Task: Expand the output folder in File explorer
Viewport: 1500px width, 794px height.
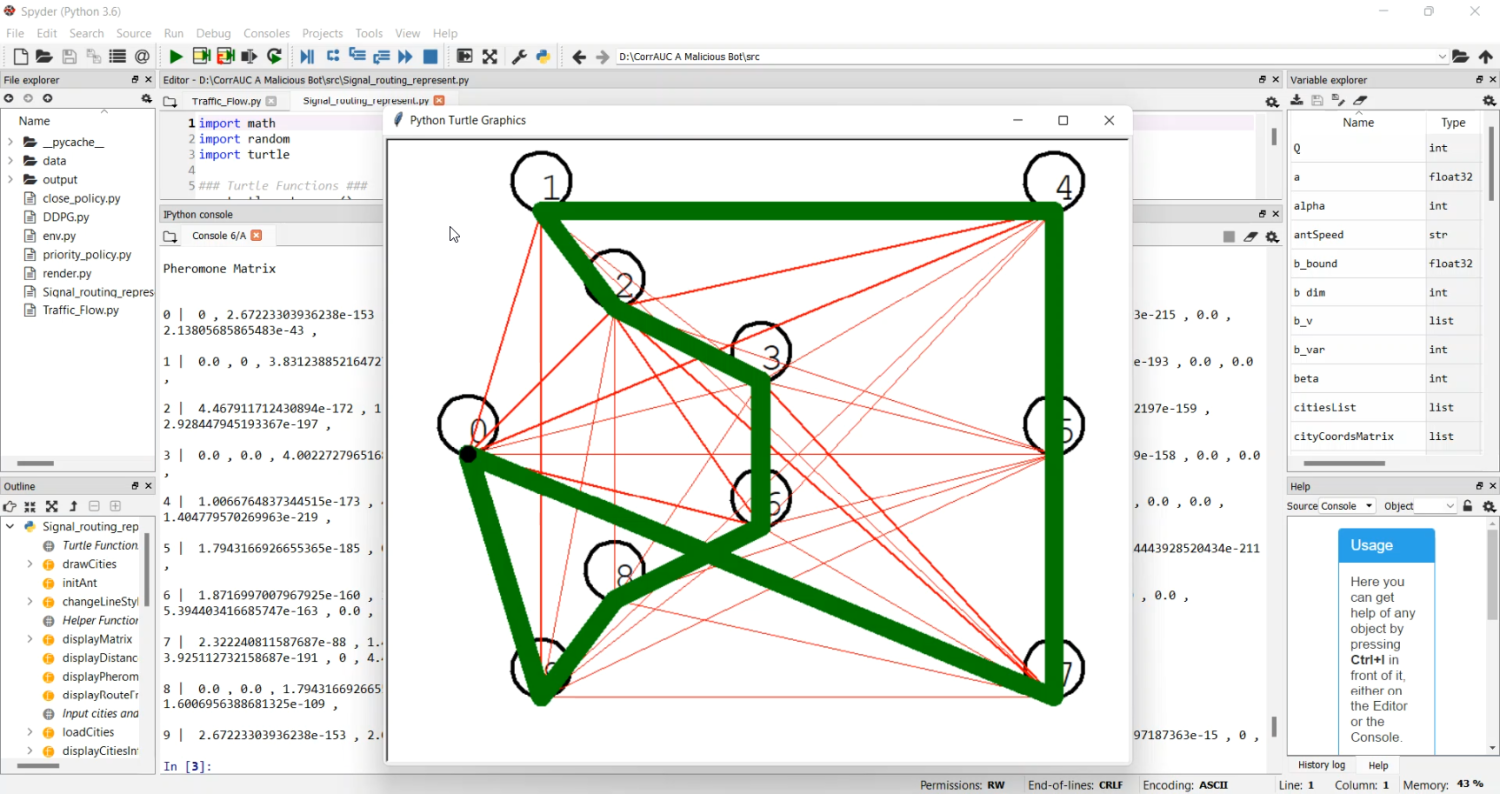Action: click(x=11, y=180)
